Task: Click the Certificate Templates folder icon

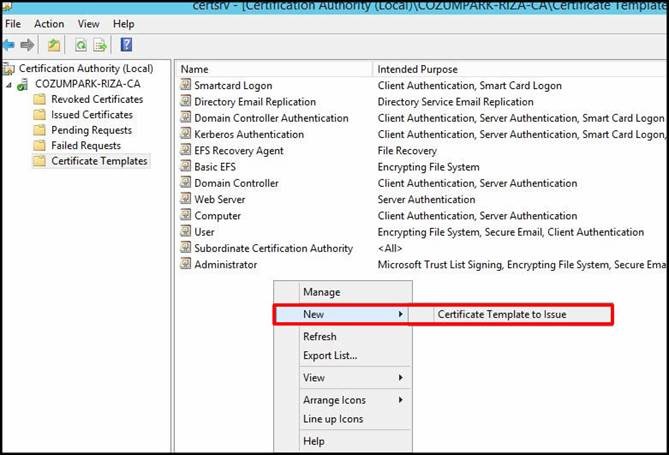Action: pyautogui.click(x=39, y=161)
